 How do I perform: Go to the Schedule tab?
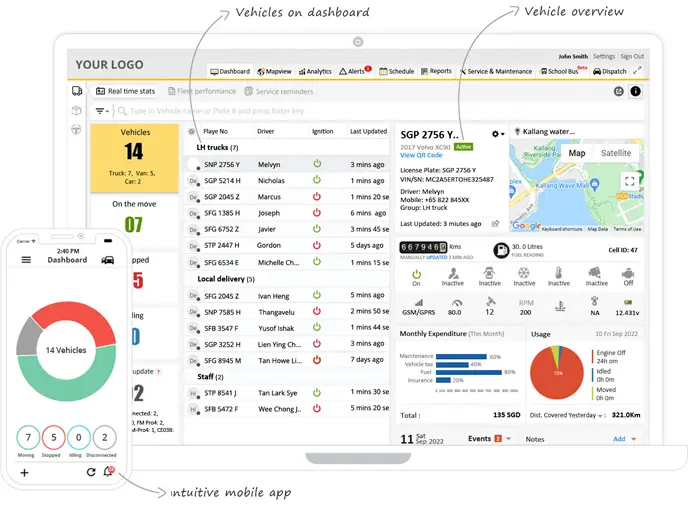tap(397, 71)
